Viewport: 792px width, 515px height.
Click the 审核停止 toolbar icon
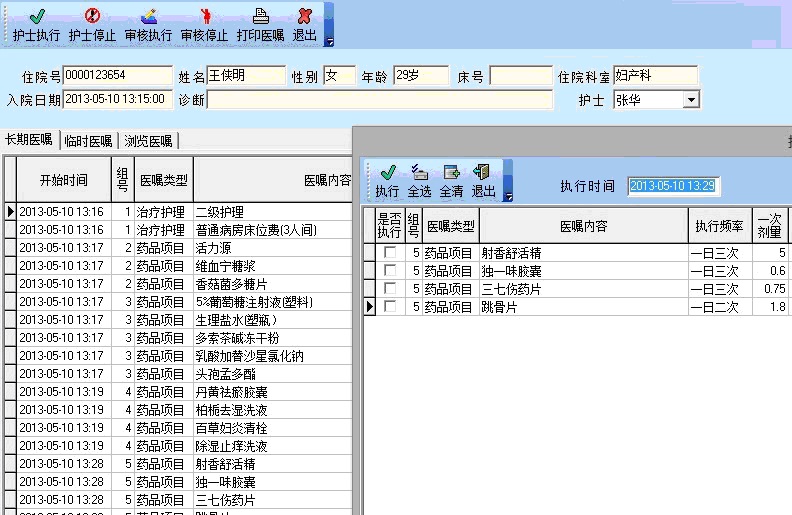pyautogui.click(x=205, y=16)
